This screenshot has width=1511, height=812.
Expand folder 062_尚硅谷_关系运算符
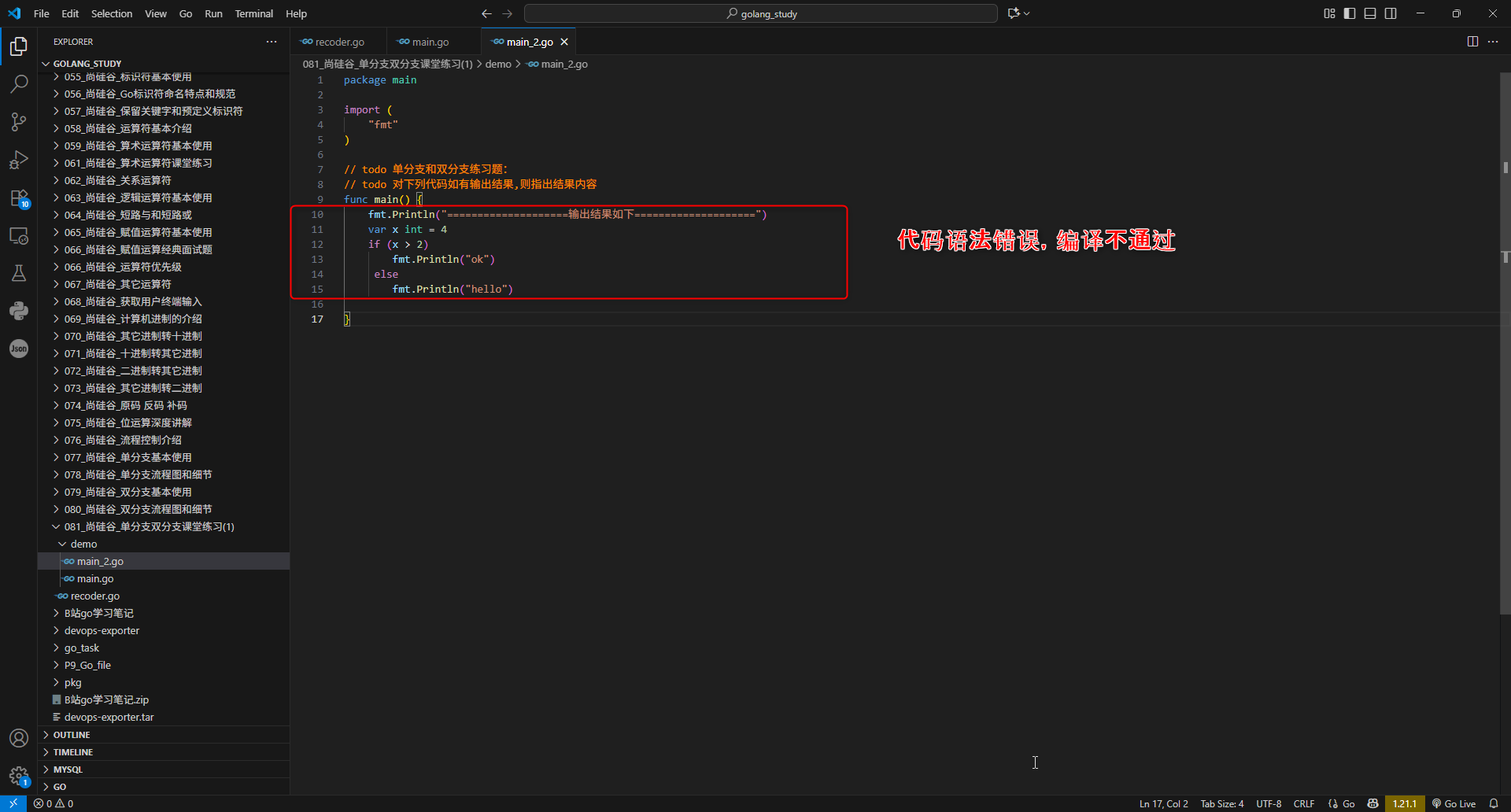click(x=164, y=181)
